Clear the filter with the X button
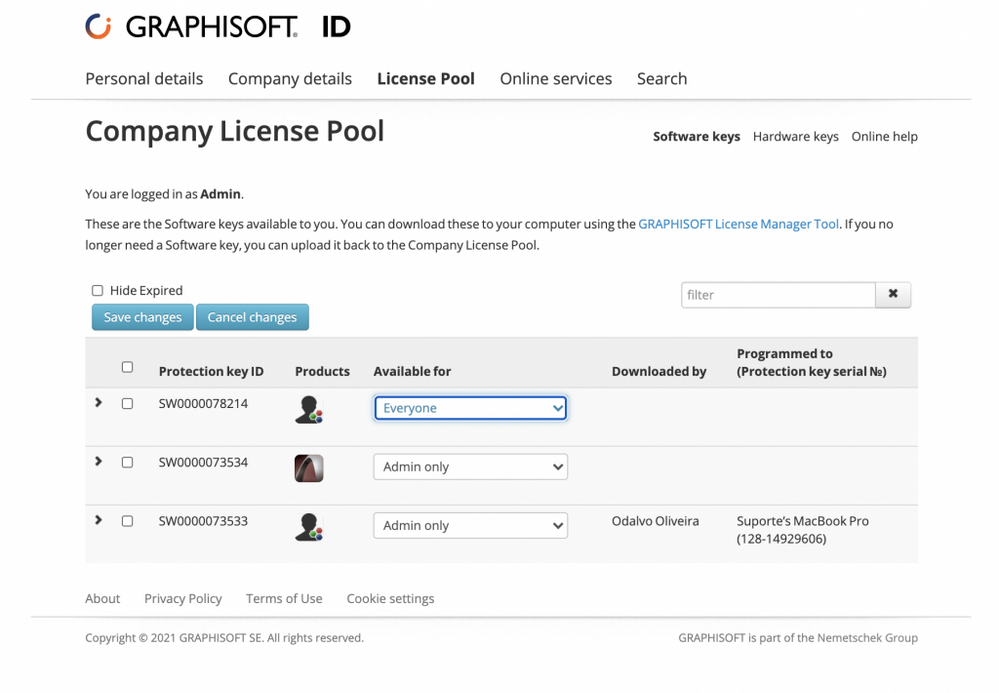The height and width of the screenshot is (693, 999). [893, 294]
